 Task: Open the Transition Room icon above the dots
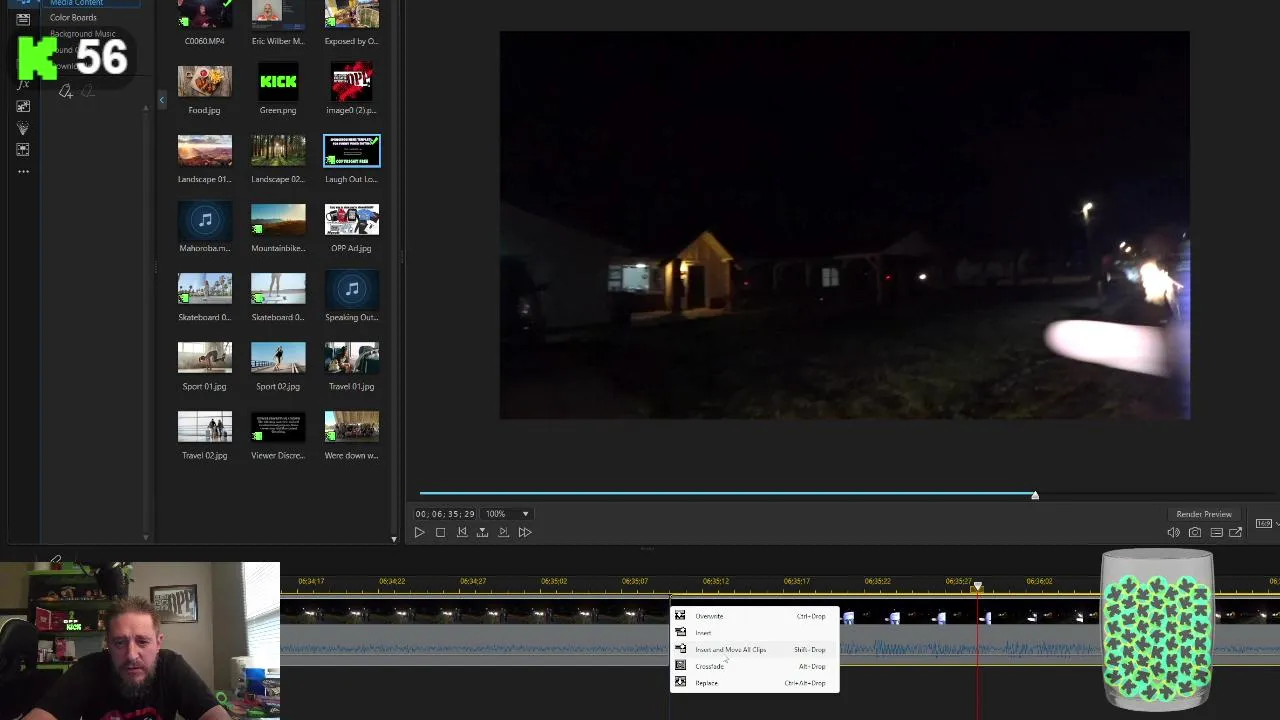(x=23, y=150)
